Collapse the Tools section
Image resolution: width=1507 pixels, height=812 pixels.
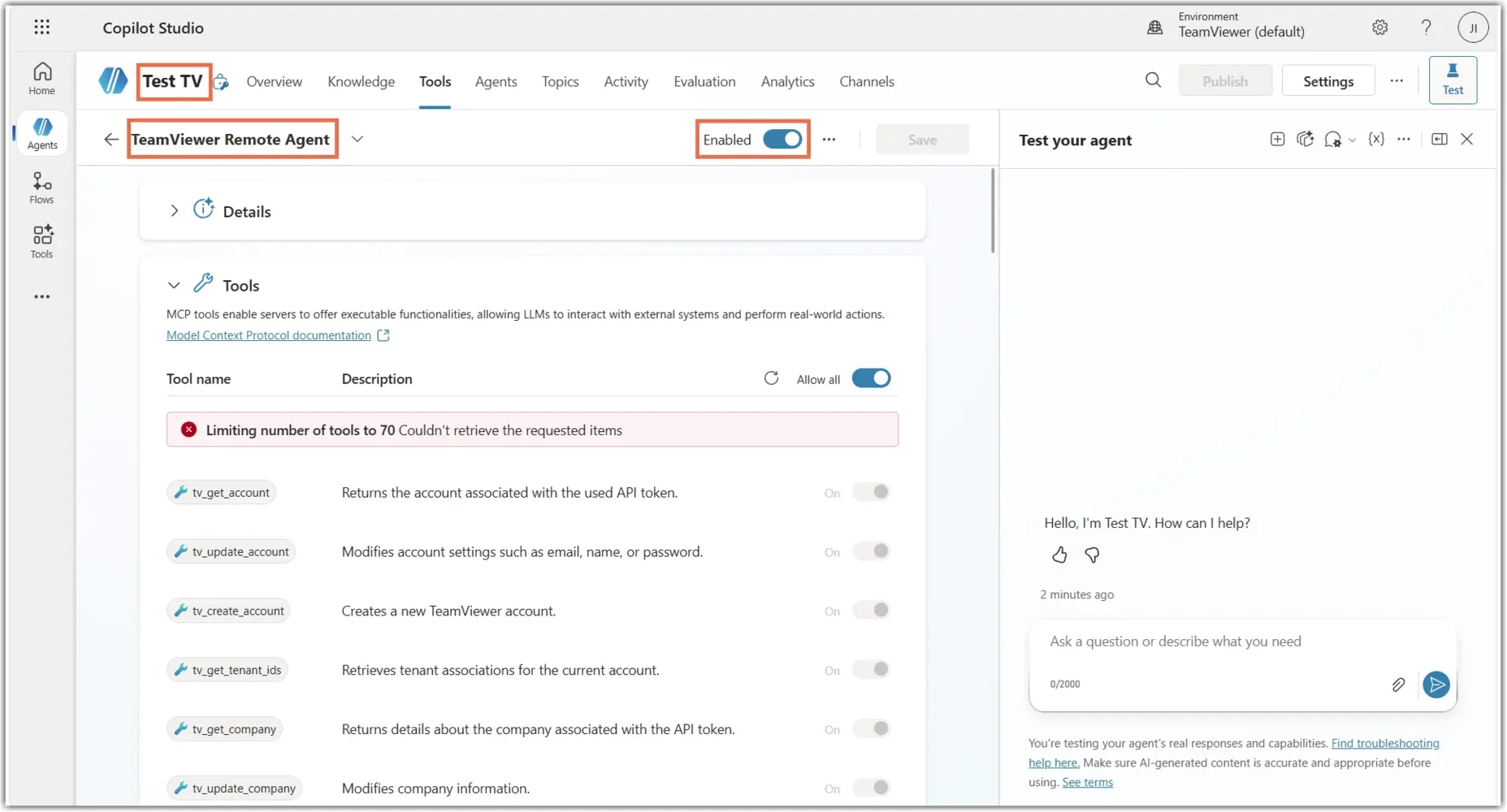tap(174, 285)
